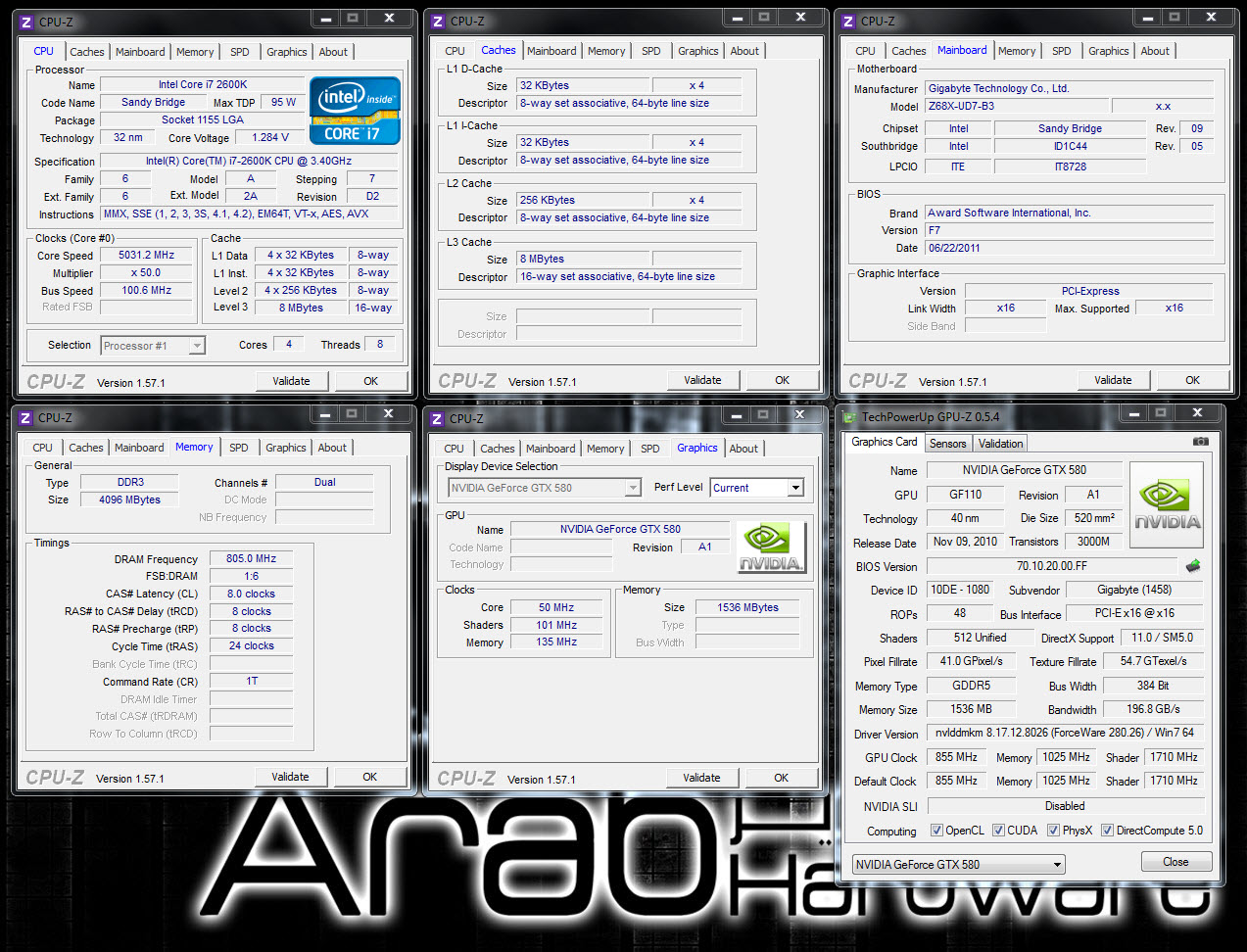
Task: Click the mainboard model Z68X-UD7-B3
Action: tap(1016, 106)
